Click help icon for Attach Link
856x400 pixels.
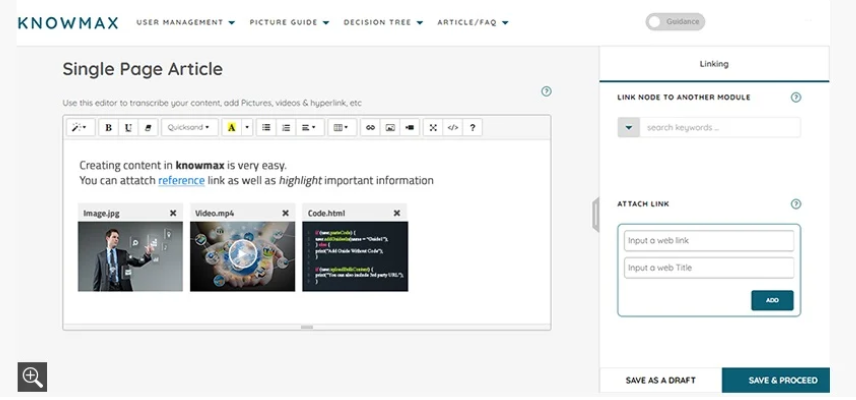tap(796, 204)
